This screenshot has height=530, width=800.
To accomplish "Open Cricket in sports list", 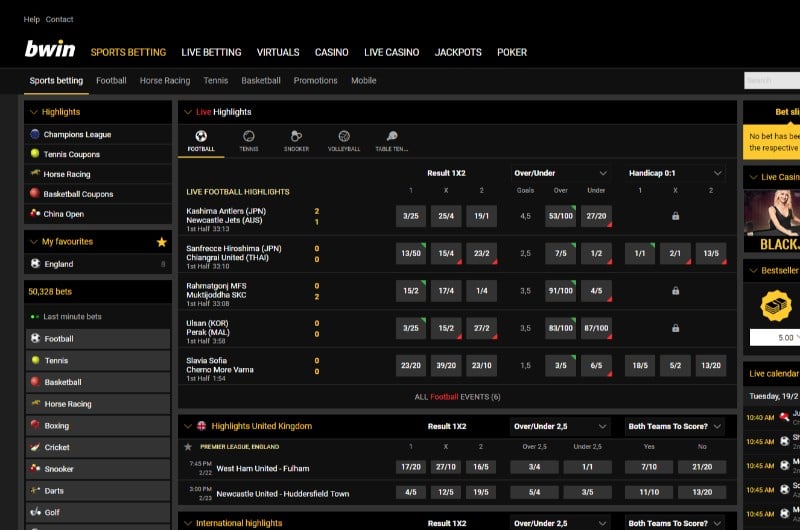I will 97,447.
